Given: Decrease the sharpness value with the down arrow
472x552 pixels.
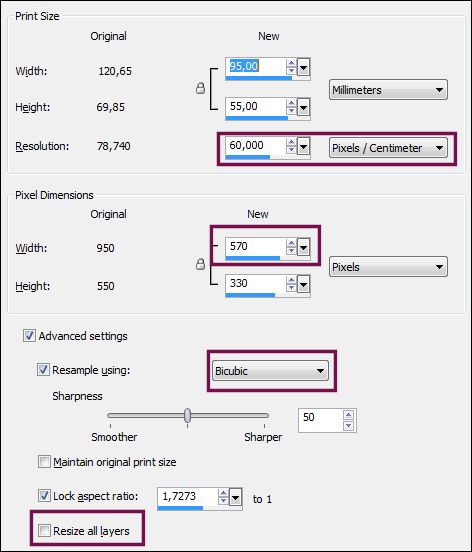Looking at the screenshot, I should [x=348, y=426].
